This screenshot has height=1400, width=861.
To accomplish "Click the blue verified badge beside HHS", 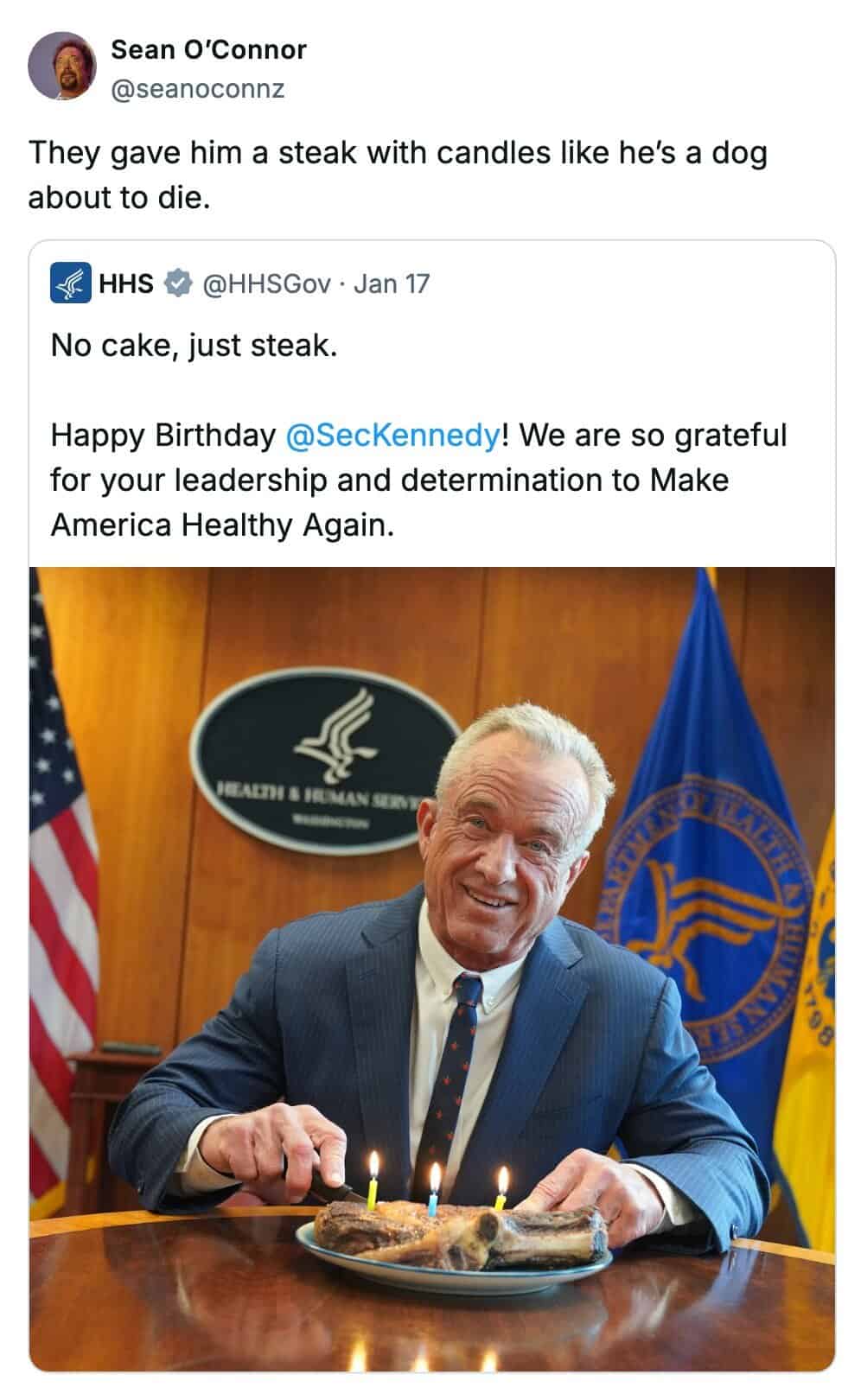I will coord(177,283).
